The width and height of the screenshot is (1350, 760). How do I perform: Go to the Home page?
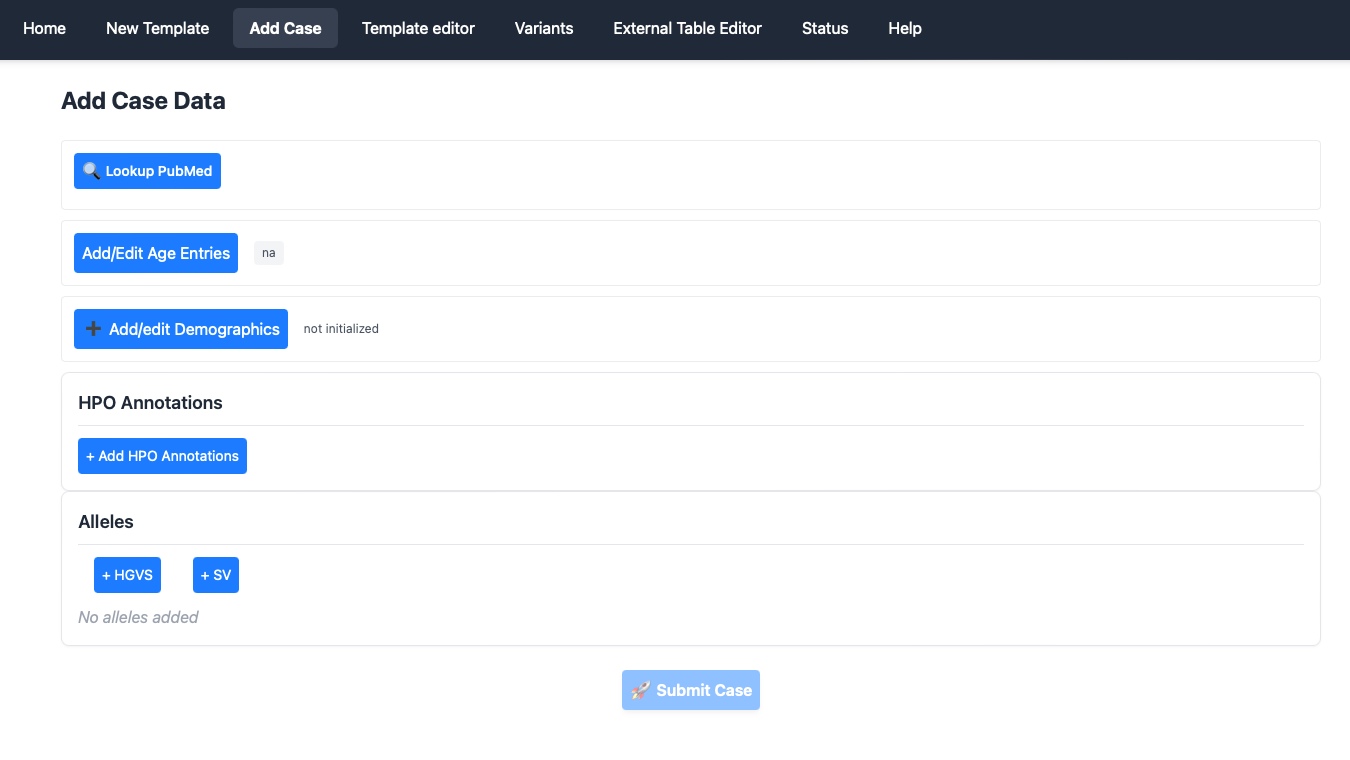point(44,28)
